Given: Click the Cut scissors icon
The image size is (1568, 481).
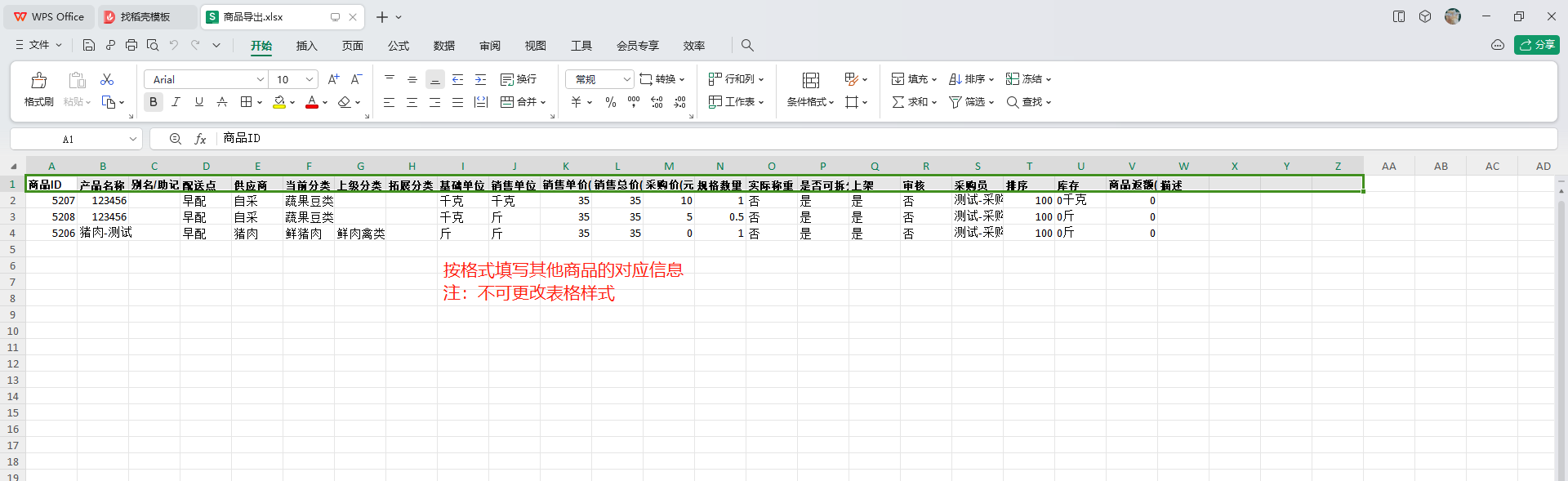Looking at the screenshot, I should coord(107,79).
